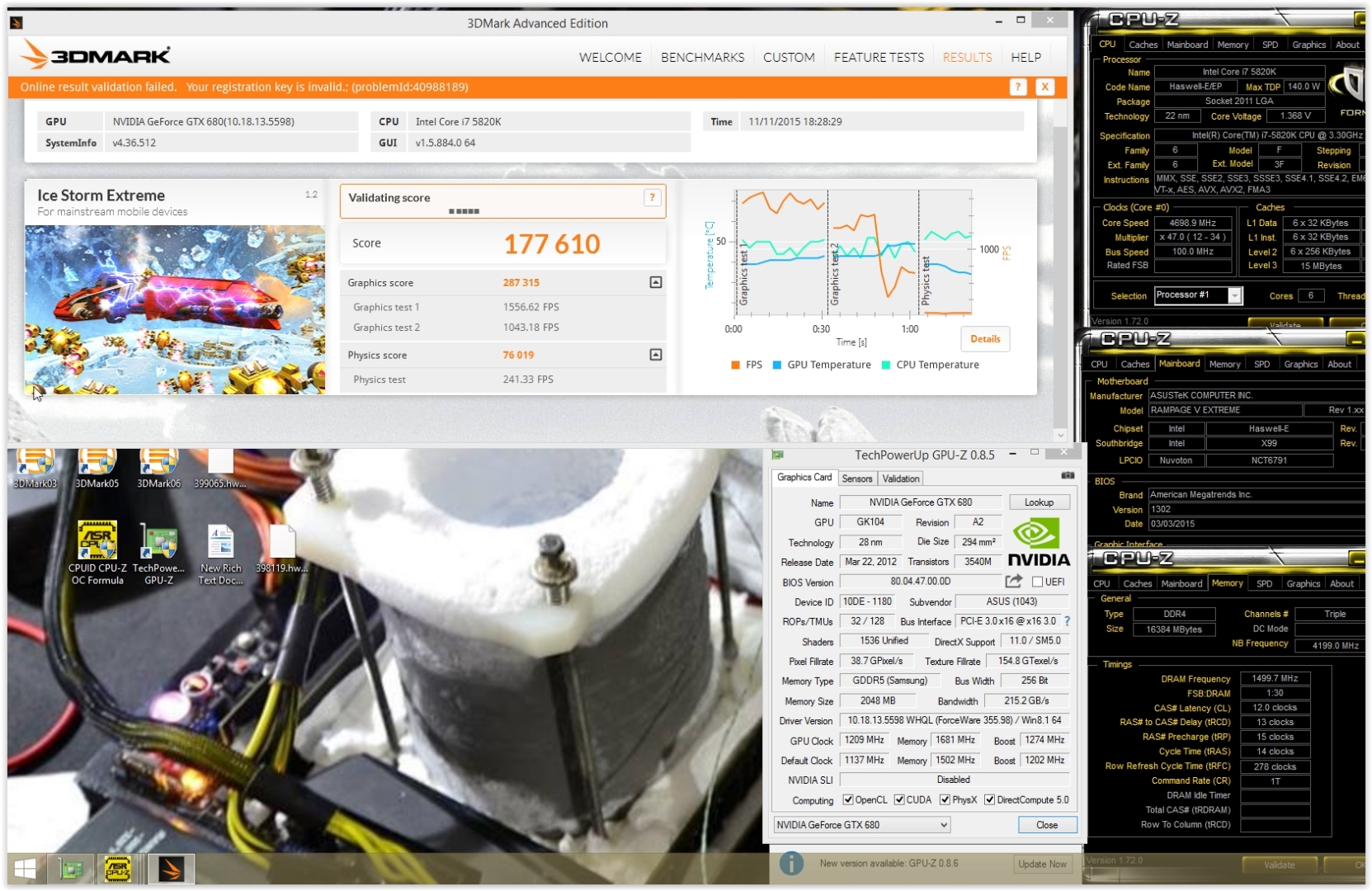Open the GPU selection dropdown in GPU-Z
This screenshot has width=1372, height=891.
tap(862, 825)
